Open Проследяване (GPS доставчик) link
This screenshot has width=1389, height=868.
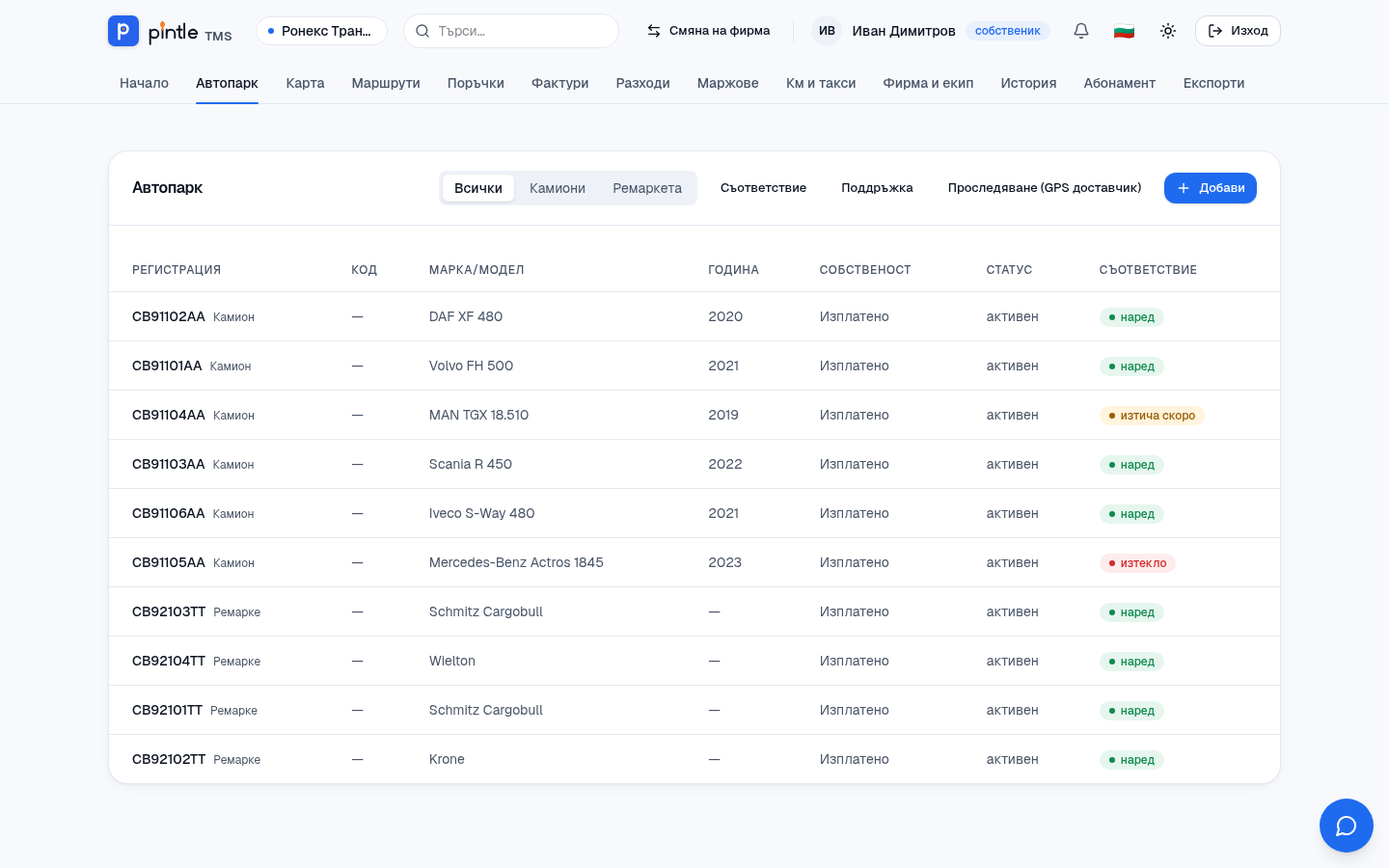point(1045,188)
